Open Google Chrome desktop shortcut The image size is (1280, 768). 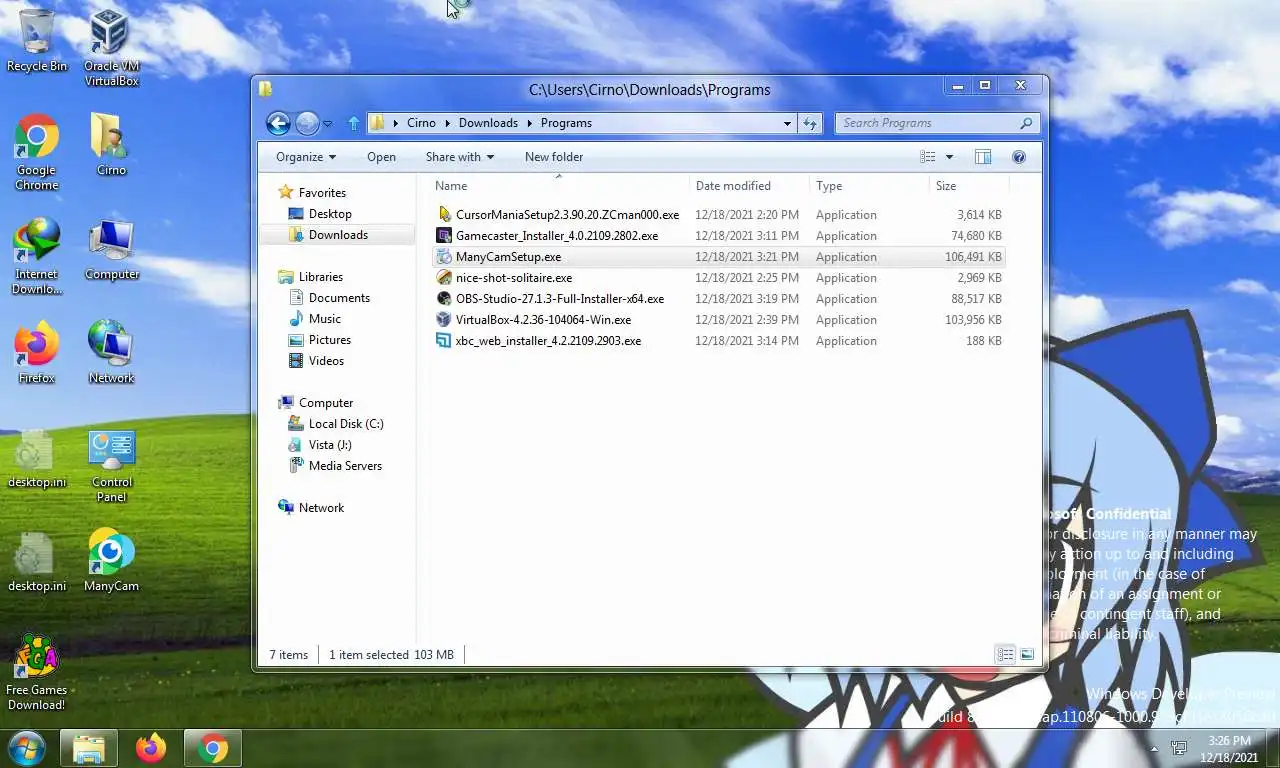[37, 152]
